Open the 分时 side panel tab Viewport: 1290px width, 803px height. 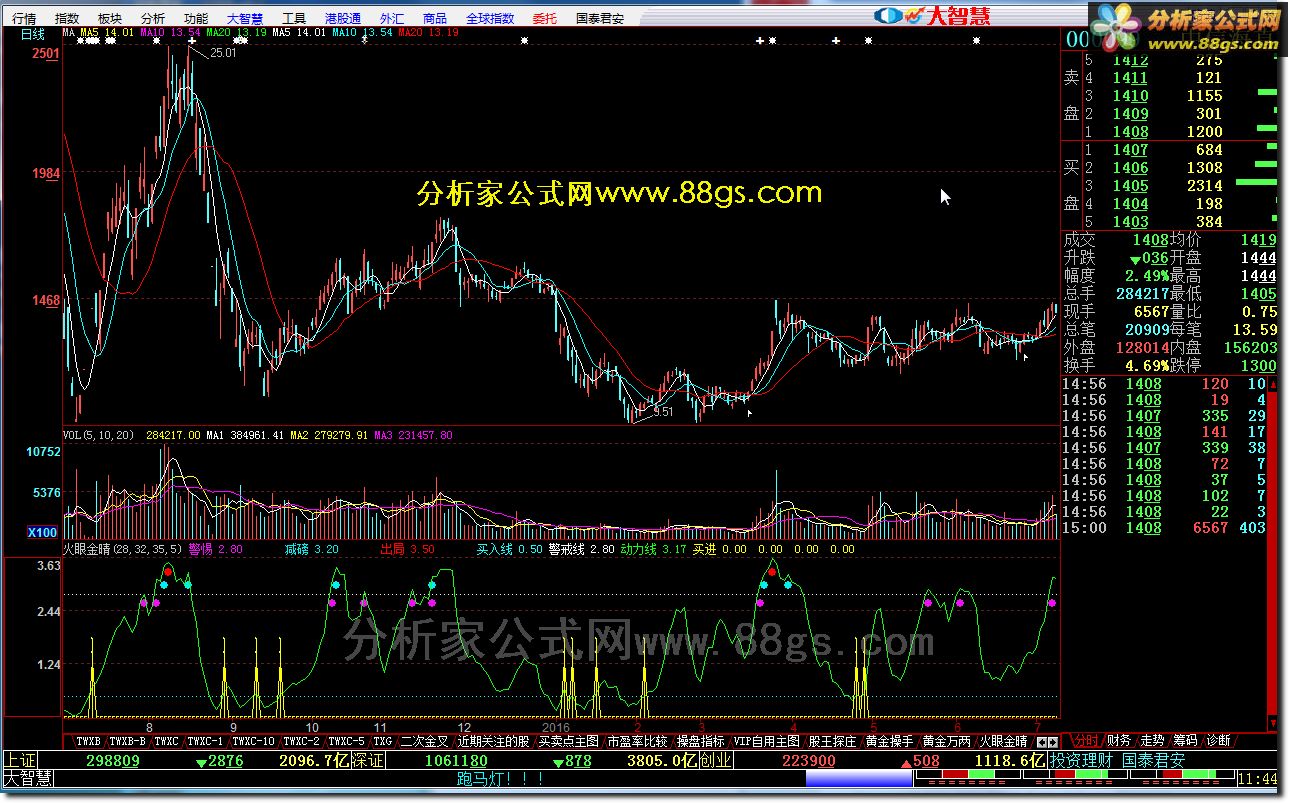pyautogui.click(x=1086, y=740)
